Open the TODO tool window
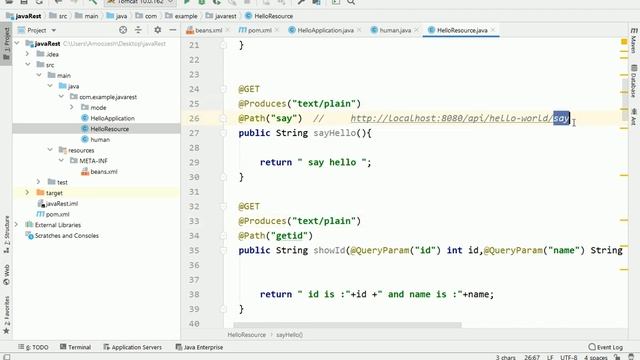Image resolution: width=640 pixels, height=360 pixels. click(x=33, y=347)
